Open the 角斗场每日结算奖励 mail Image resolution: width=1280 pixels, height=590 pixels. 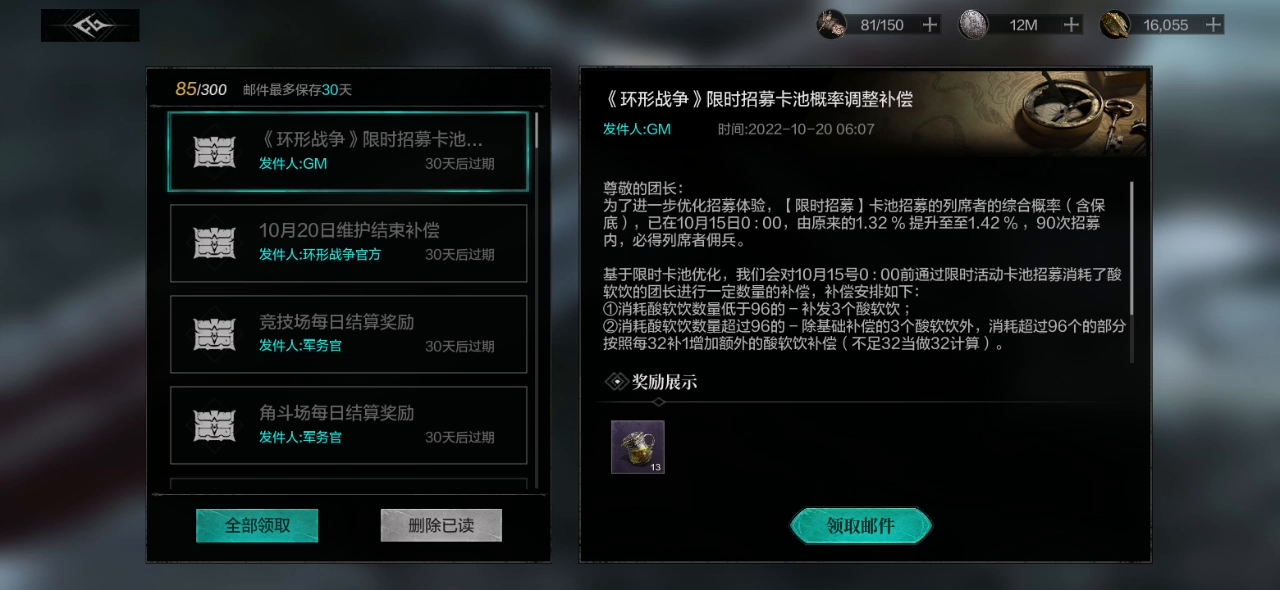[349, 425]
